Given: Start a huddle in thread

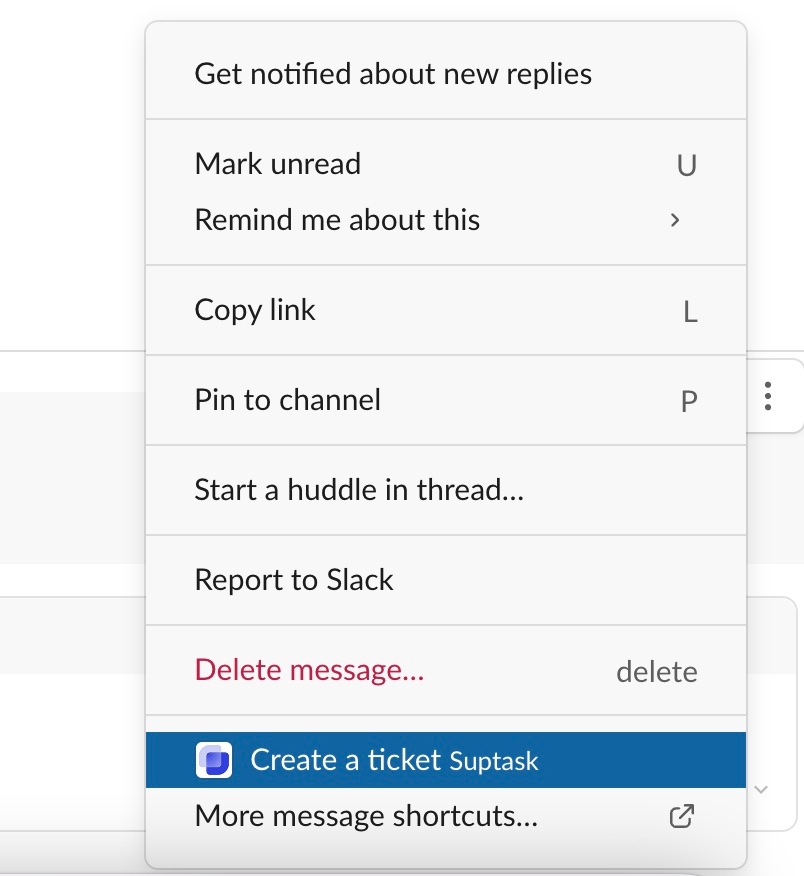Looking at the screenshot, I should (359, 490).
